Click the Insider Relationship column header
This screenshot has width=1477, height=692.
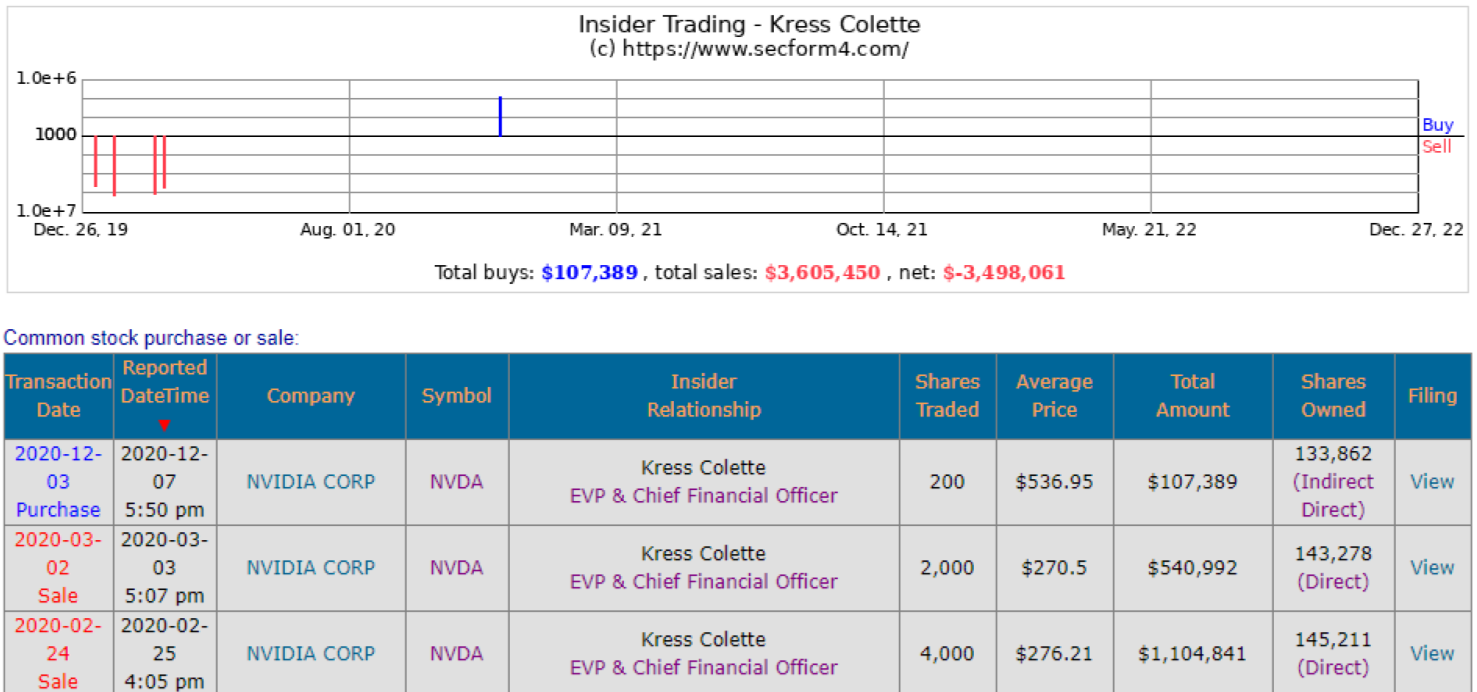[x=703, y=396]
